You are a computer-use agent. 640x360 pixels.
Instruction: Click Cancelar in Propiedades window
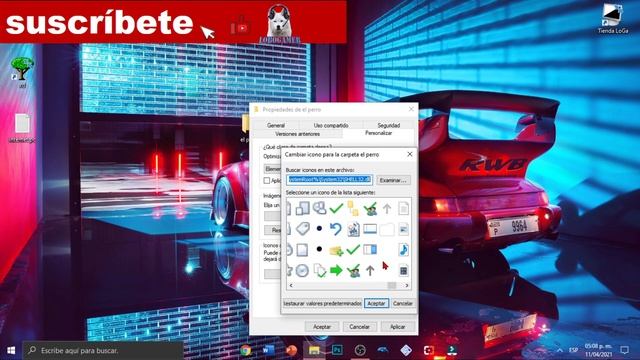(359, 327)
